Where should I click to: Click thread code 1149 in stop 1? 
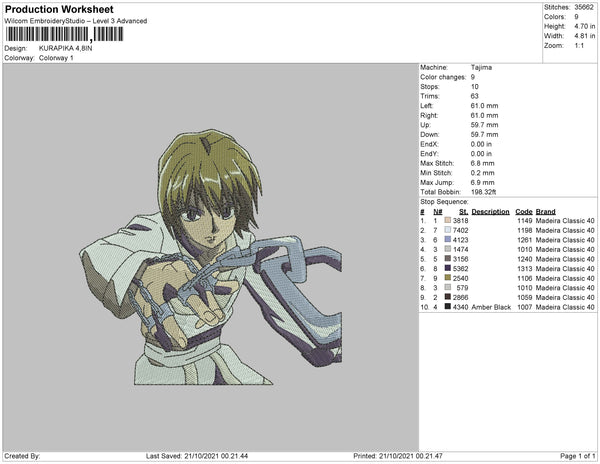pyautogui.click(x=525, y=221)
